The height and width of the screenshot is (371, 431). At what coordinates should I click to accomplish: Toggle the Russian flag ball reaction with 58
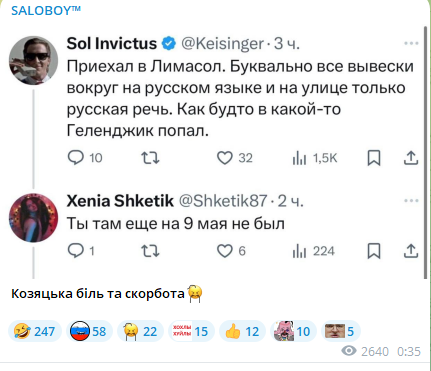89,331
